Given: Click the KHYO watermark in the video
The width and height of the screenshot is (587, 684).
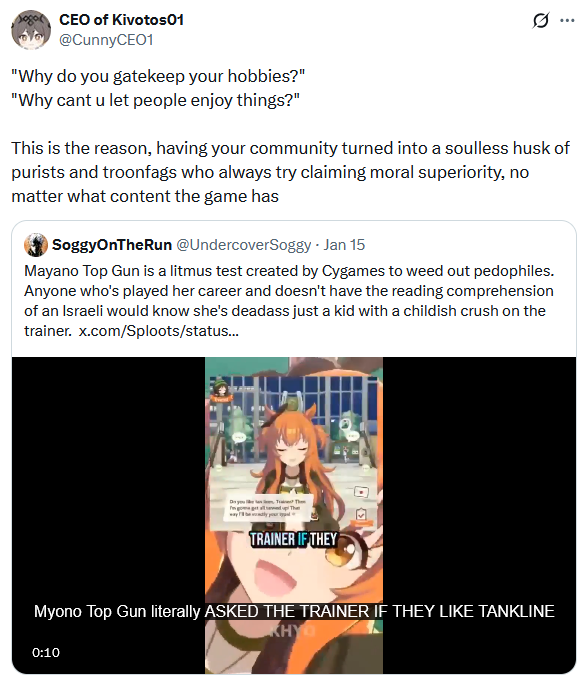Looking at the screenshot, I should pos(293,631).
